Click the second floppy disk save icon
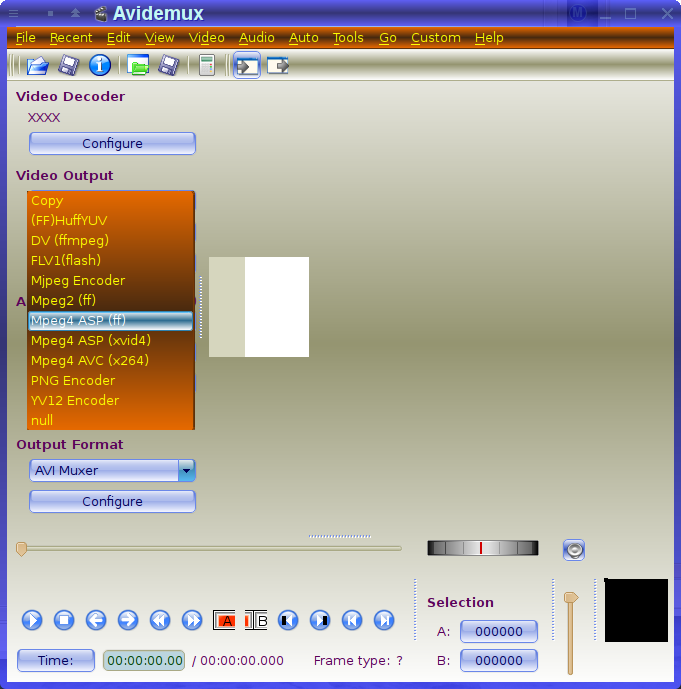The image size is (681, 689). click(x=169, y=66)
